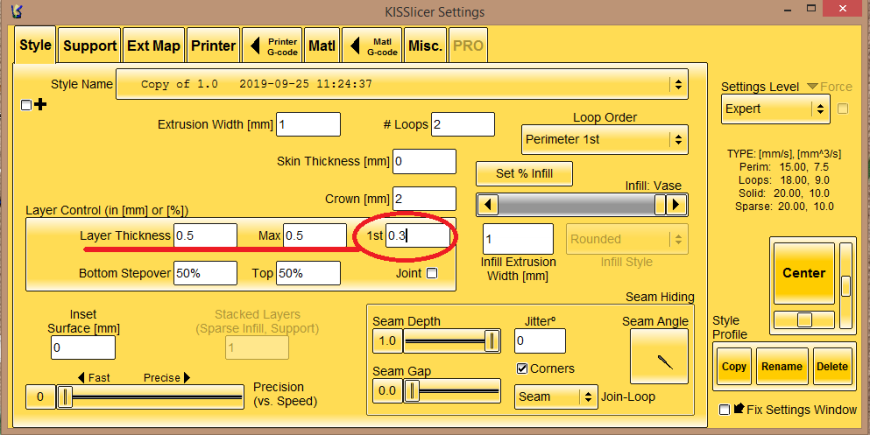Click the 1st layer thickness field

pos(417,235)
